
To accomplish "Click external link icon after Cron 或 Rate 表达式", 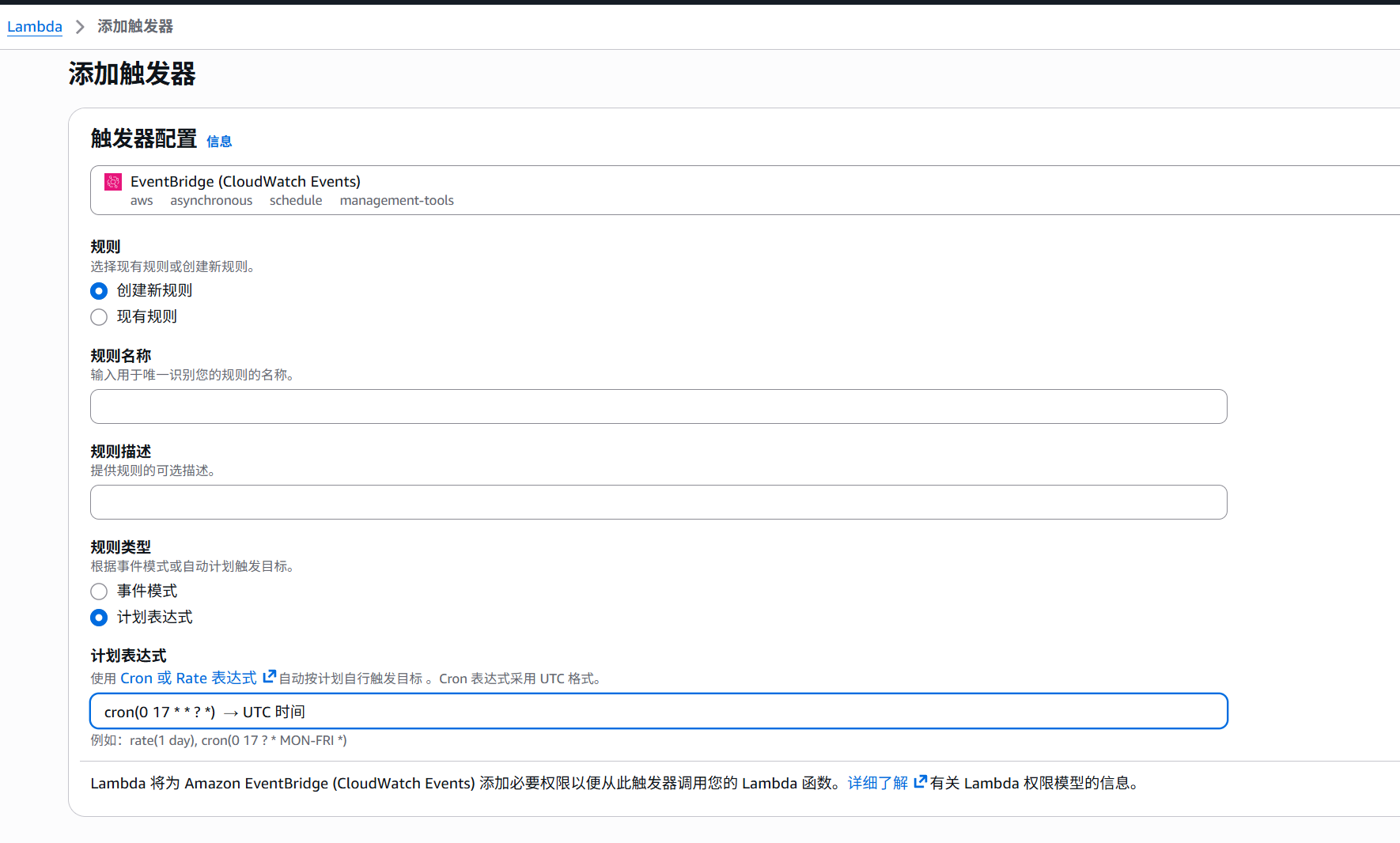I will [269, 677].
